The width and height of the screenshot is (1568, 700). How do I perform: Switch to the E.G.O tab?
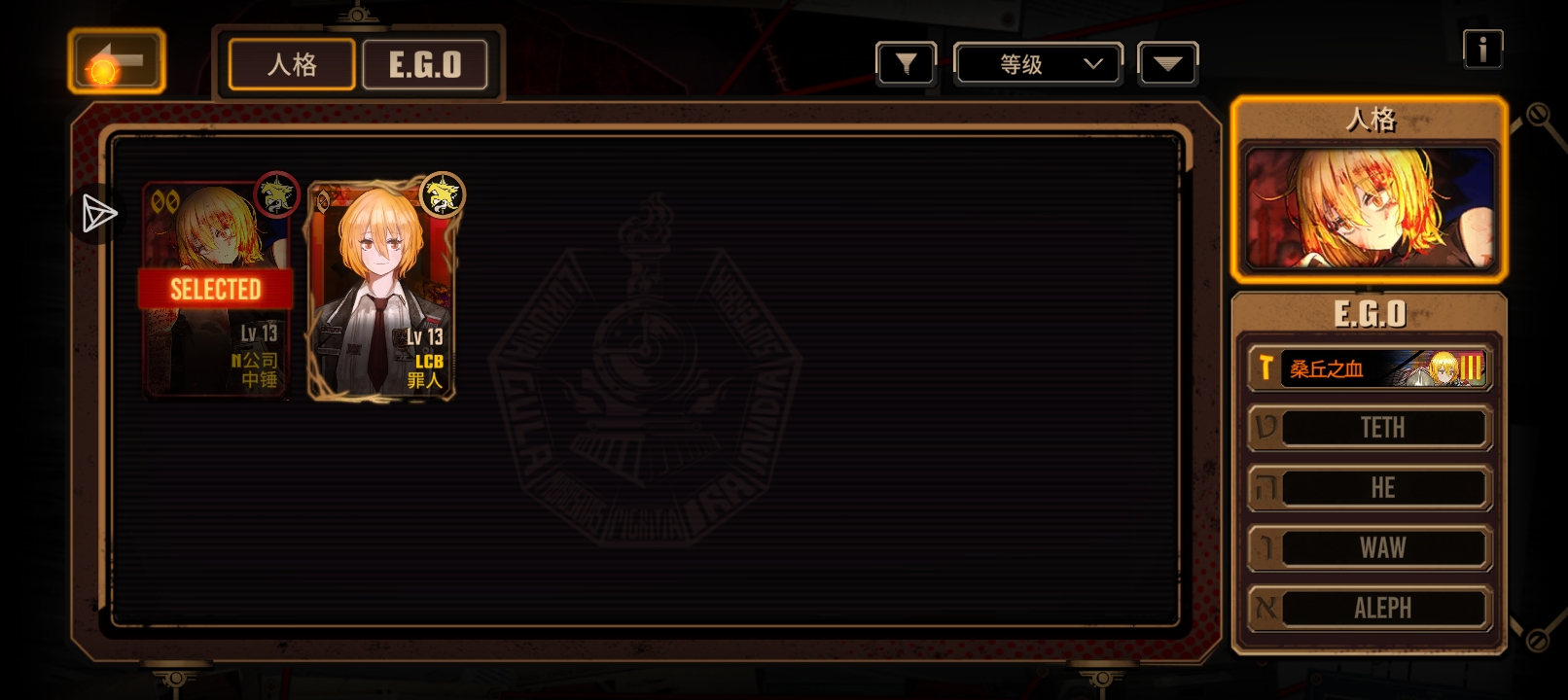425,65
